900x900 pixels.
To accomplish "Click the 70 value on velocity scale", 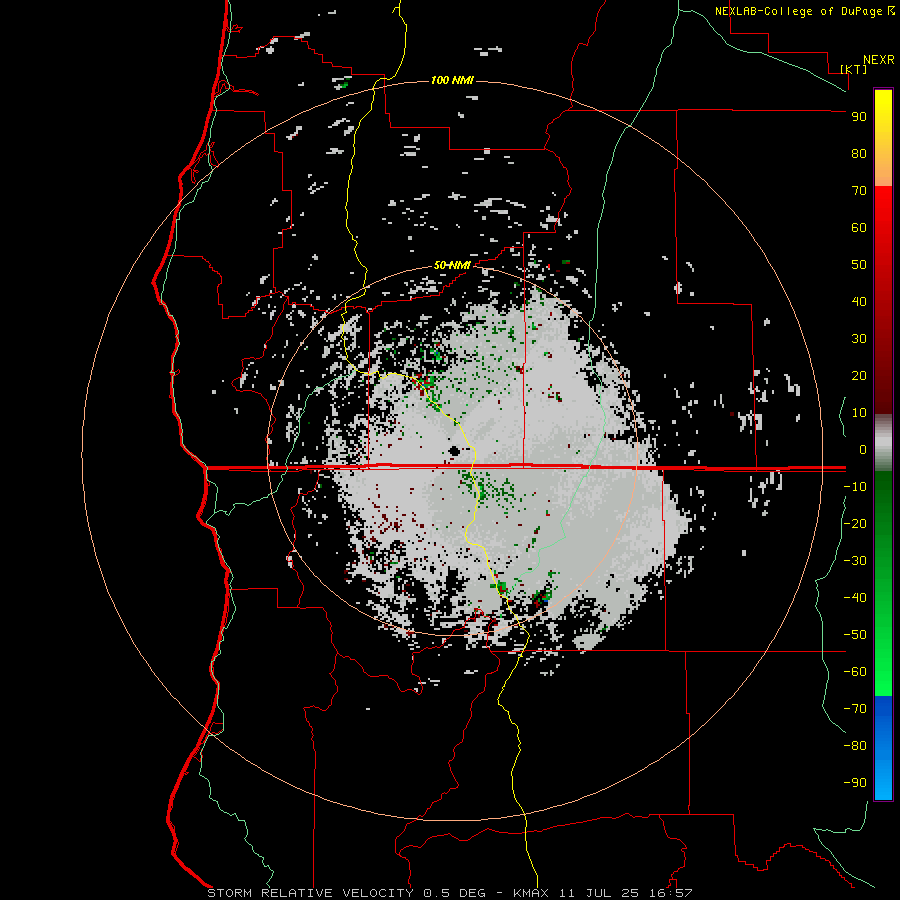I will pos(859,191).
